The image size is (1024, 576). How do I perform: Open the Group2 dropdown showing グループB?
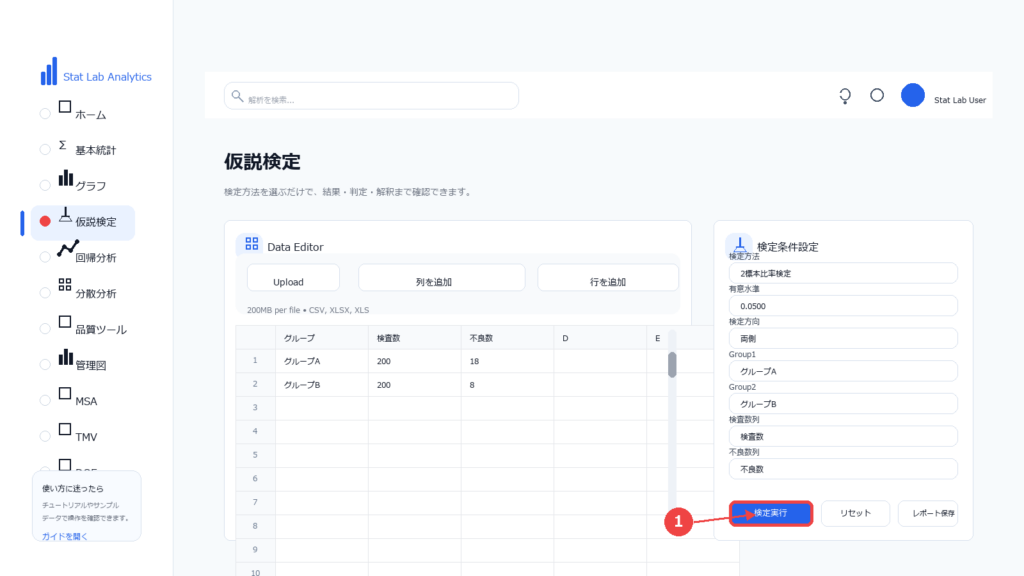click(x=843, y=404)
